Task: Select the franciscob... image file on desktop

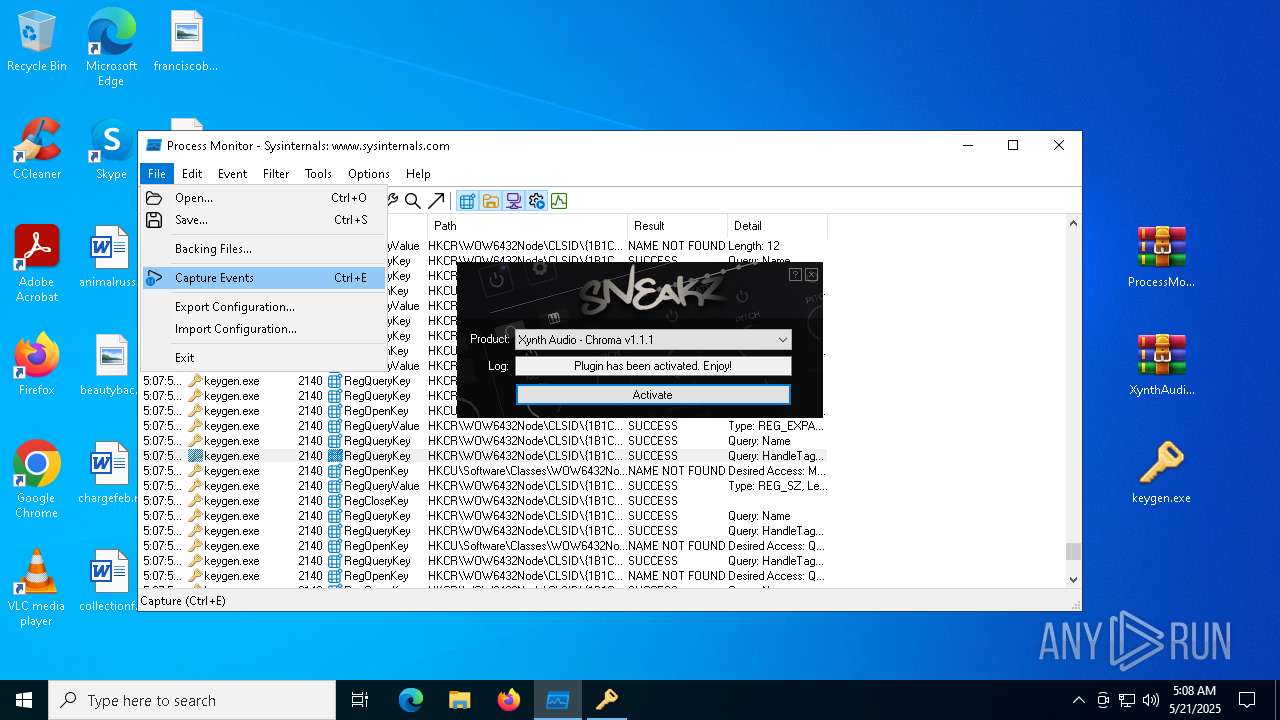Action: [186, 42]
